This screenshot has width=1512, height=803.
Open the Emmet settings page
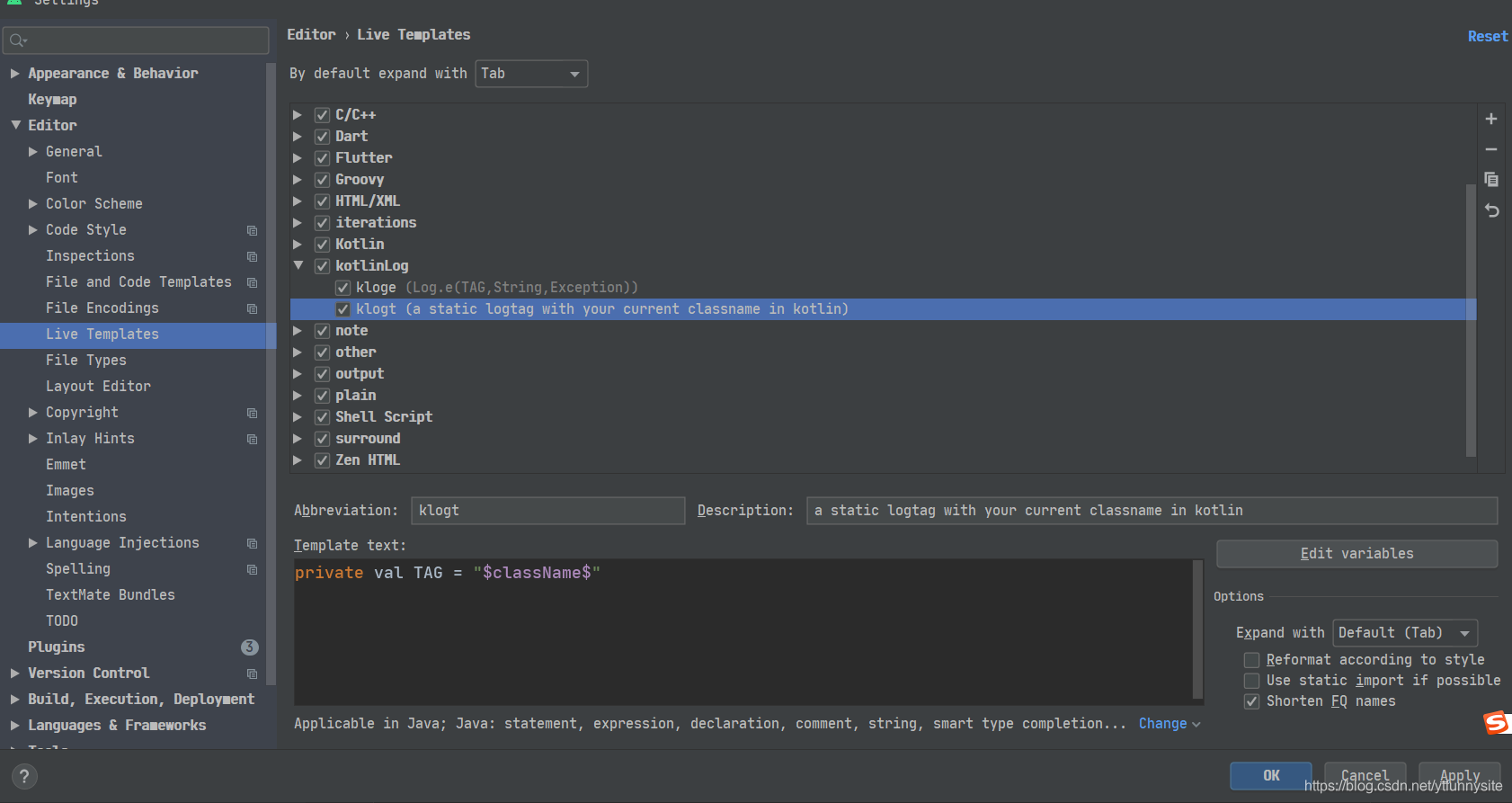(66, 465)
